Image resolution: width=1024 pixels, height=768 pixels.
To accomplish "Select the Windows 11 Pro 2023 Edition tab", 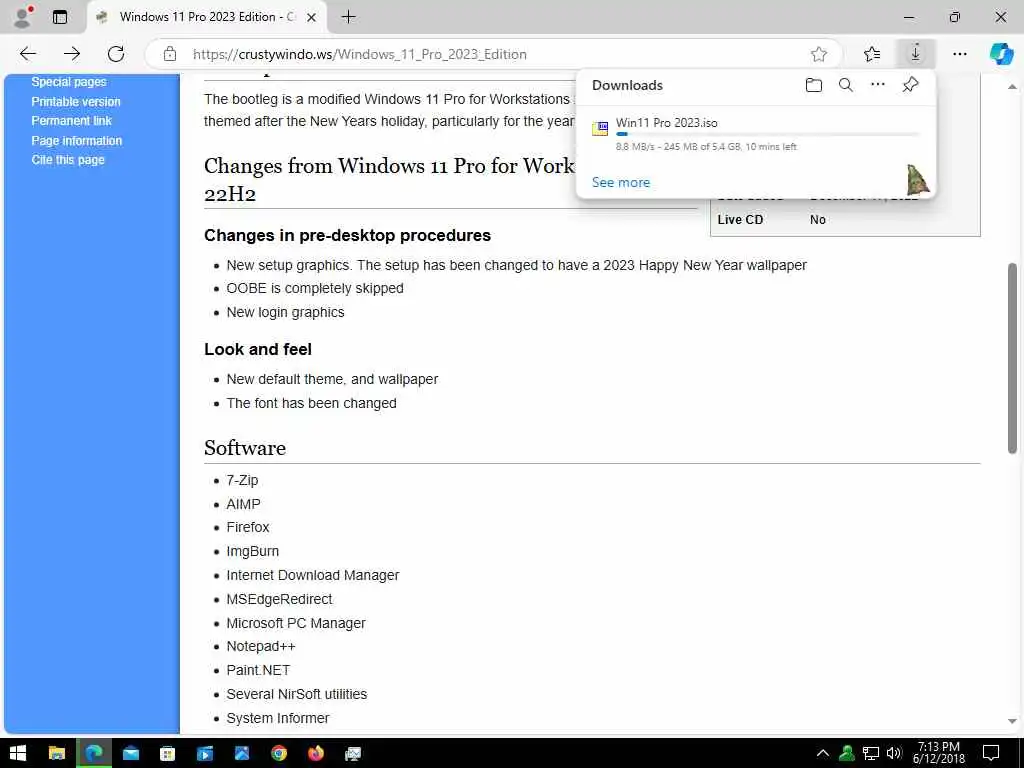I will [206, 17].
